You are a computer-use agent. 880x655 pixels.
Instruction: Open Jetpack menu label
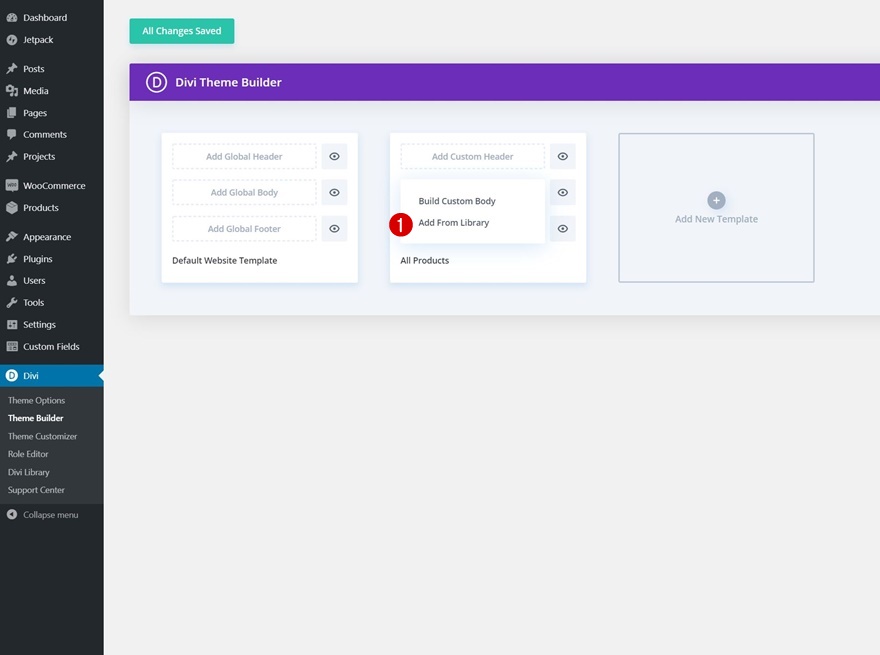(38, 40)
